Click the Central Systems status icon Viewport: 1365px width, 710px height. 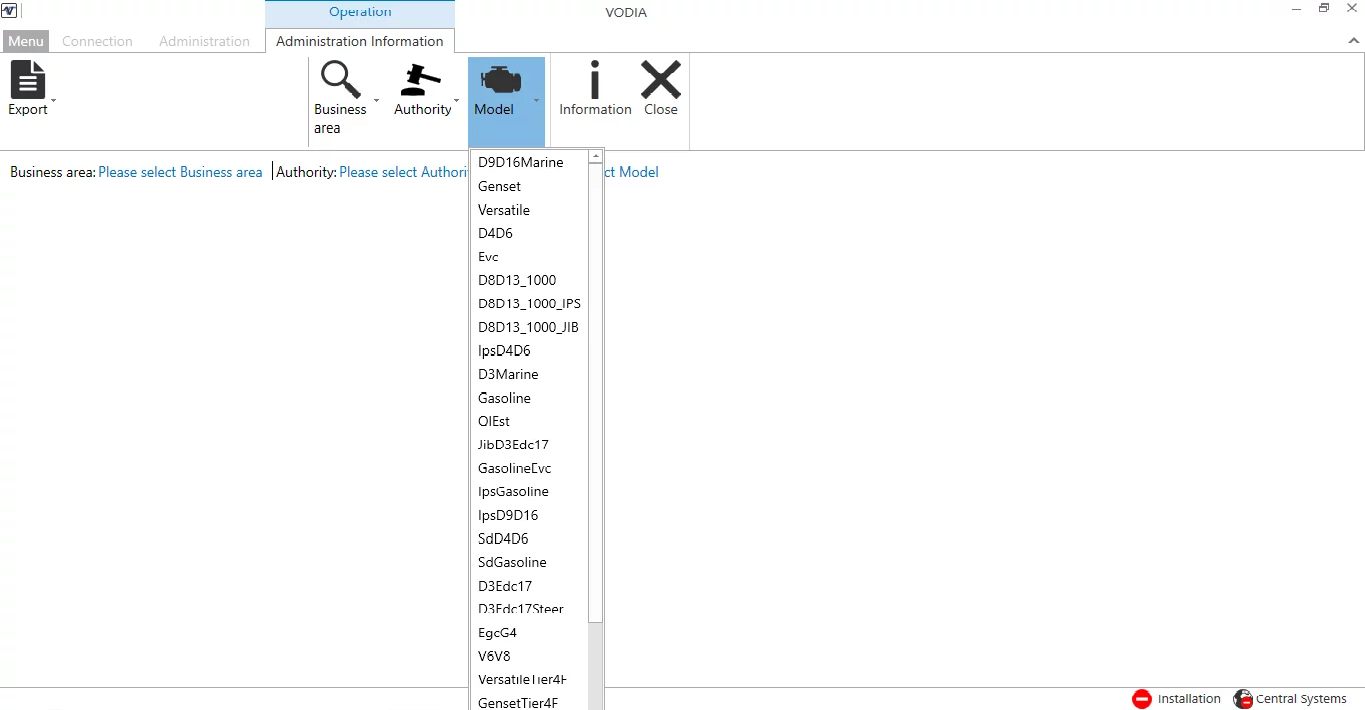click(x=1243, y=699)
